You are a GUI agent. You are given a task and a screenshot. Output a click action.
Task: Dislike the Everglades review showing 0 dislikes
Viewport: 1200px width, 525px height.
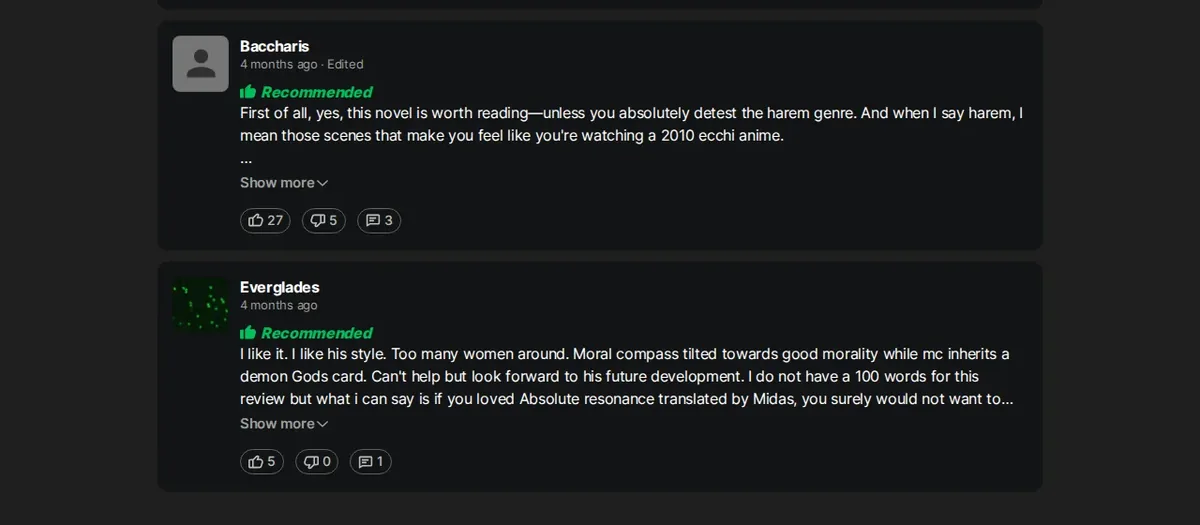317,461
